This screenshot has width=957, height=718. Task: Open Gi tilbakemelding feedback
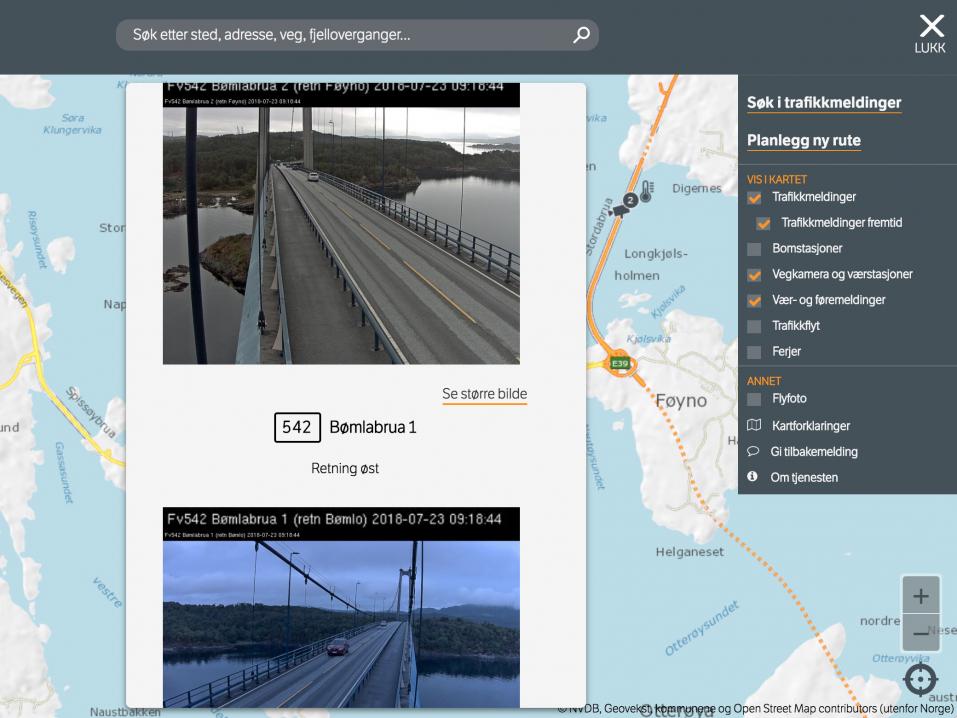tap(813, 452)
